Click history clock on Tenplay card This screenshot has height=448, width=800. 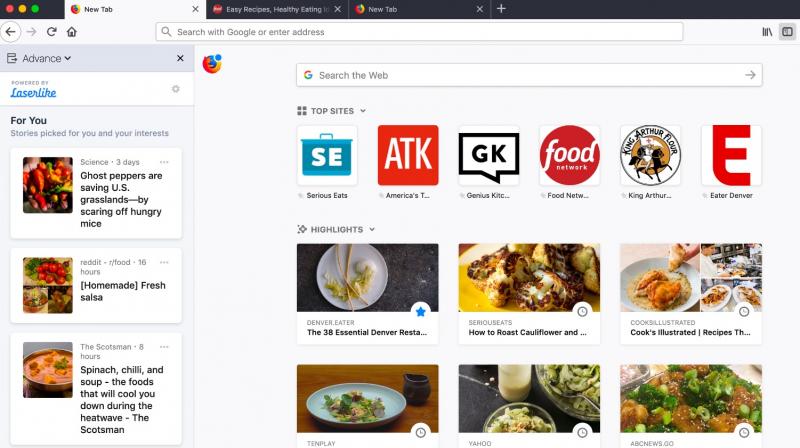420,432
